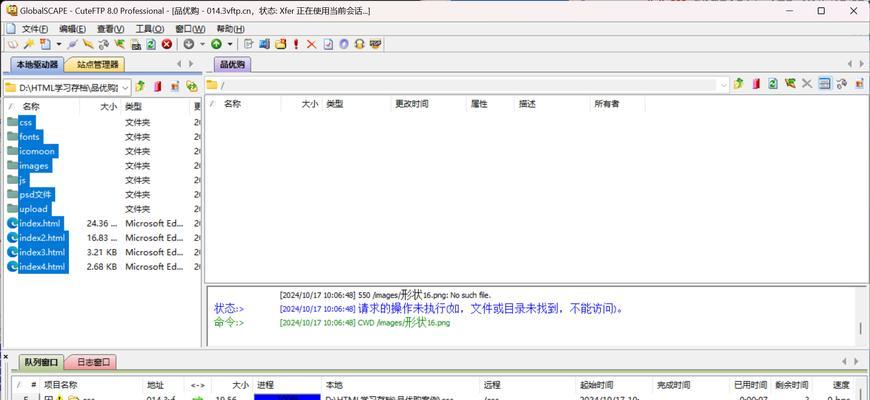Click the red X Delete icon in main toolbar
The width and height of the screenshot is (870, 400).
[311, 44]
